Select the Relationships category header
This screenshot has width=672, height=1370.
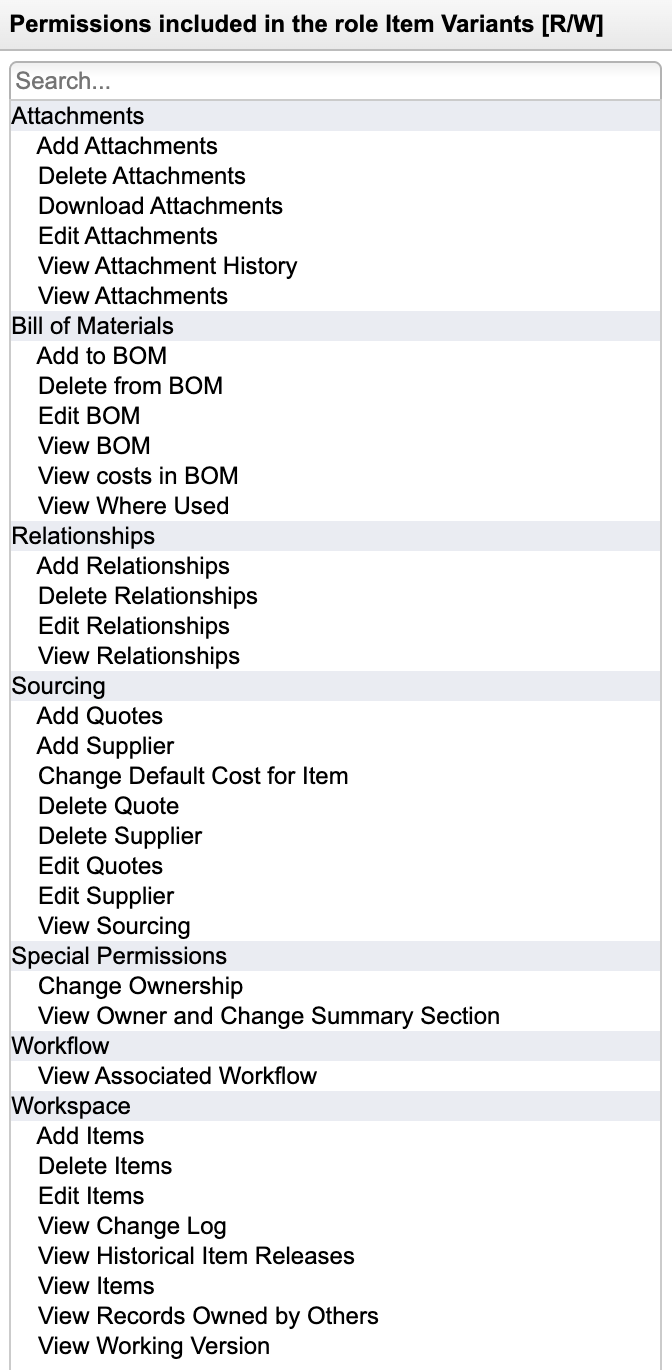click(x=83, y=536)
